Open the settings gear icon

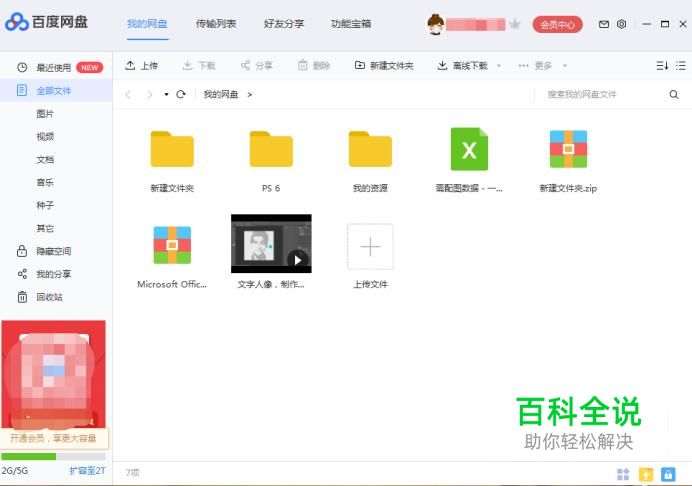point(621,24)
